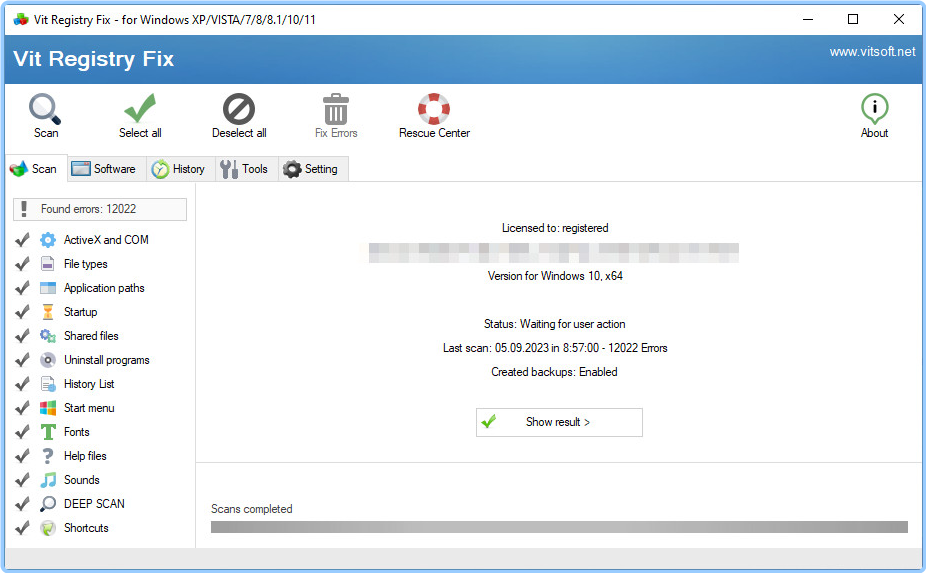The width and height of the screenshot is (926, 573).
Task: Open the History tab
Action: (180, 169)
